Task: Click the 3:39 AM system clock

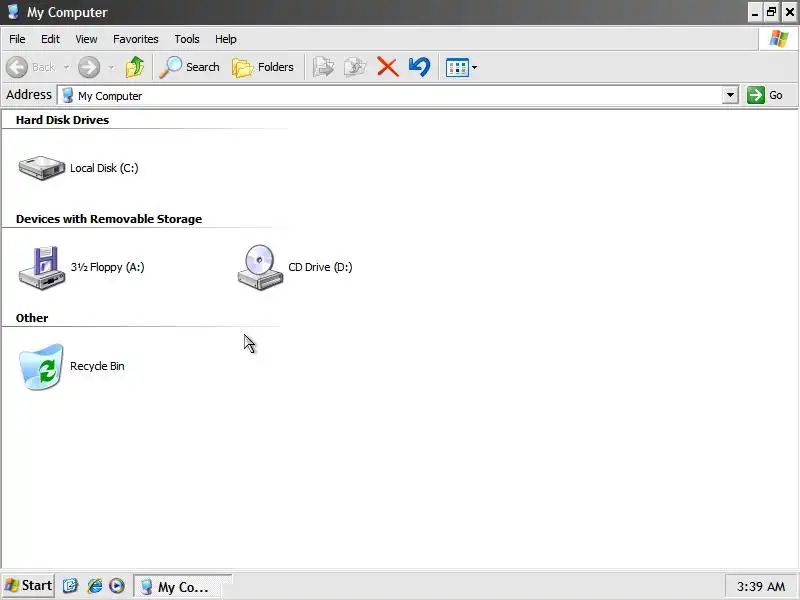Action: [761, 587]
